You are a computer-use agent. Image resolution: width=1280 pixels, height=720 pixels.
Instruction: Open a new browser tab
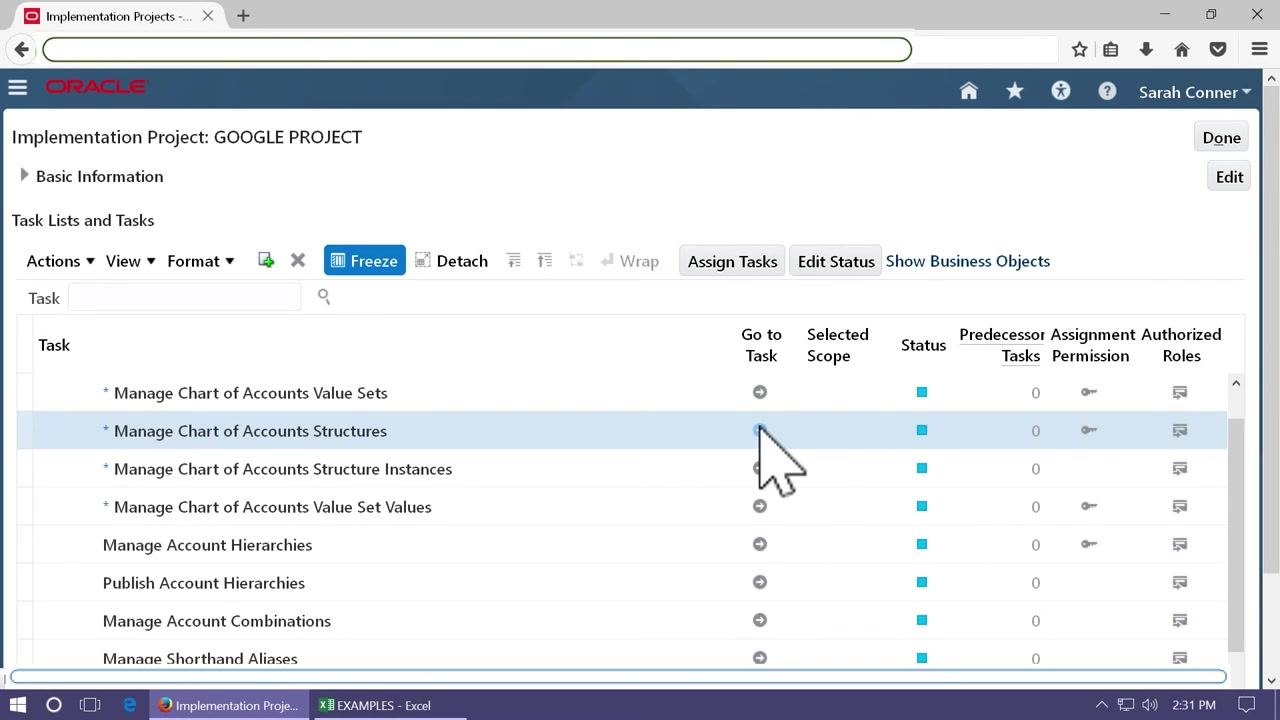click(243, 16)
